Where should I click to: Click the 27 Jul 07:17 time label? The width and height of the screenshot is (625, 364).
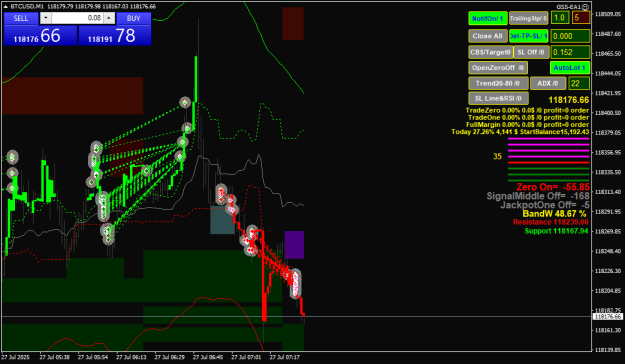(285, 357)
